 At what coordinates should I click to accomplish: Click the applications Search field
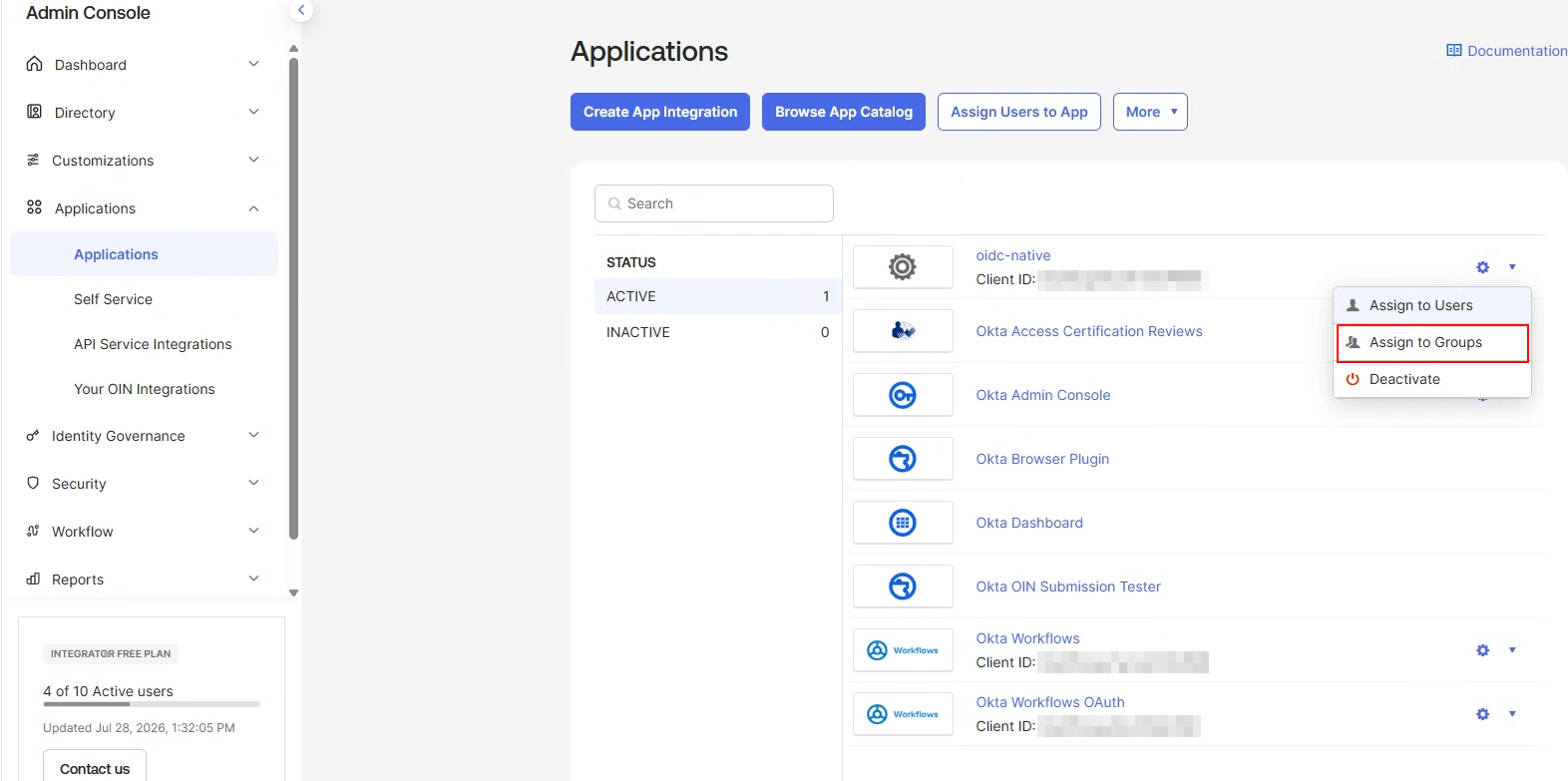click(714, 203)
